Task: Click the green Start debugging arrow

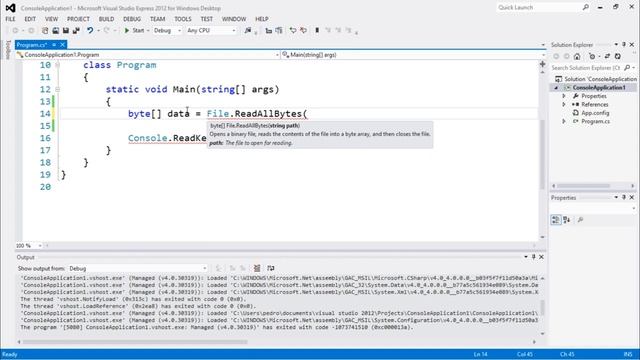Action: [127, 31]
